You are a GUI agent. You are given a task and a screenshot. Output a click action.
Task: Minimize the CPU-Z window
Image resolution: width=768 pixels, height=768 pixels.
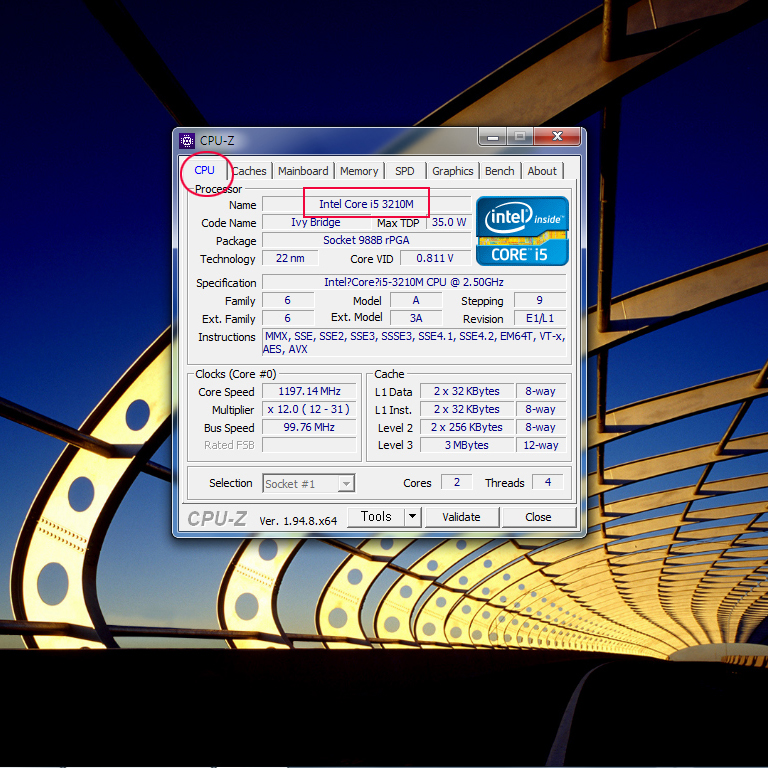click(x=493, y=137)
